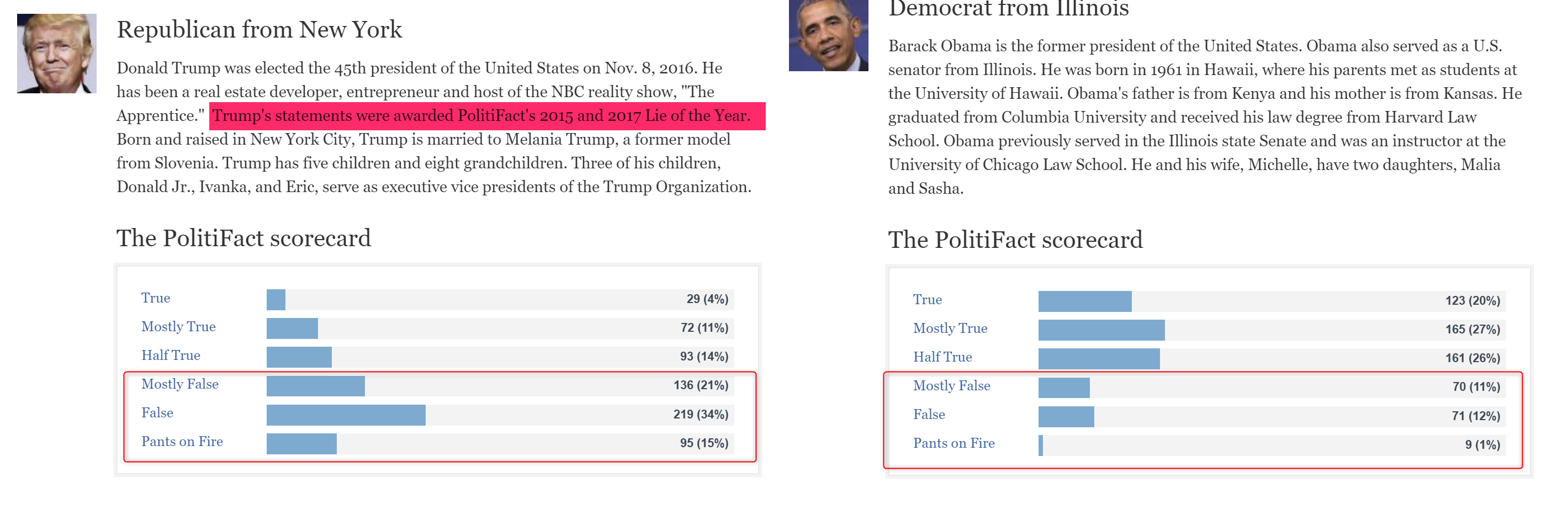Click Donald Trump's portrait photo
Image resolution: width=1568 pixels, height=509 pixels.
point(57,54)
